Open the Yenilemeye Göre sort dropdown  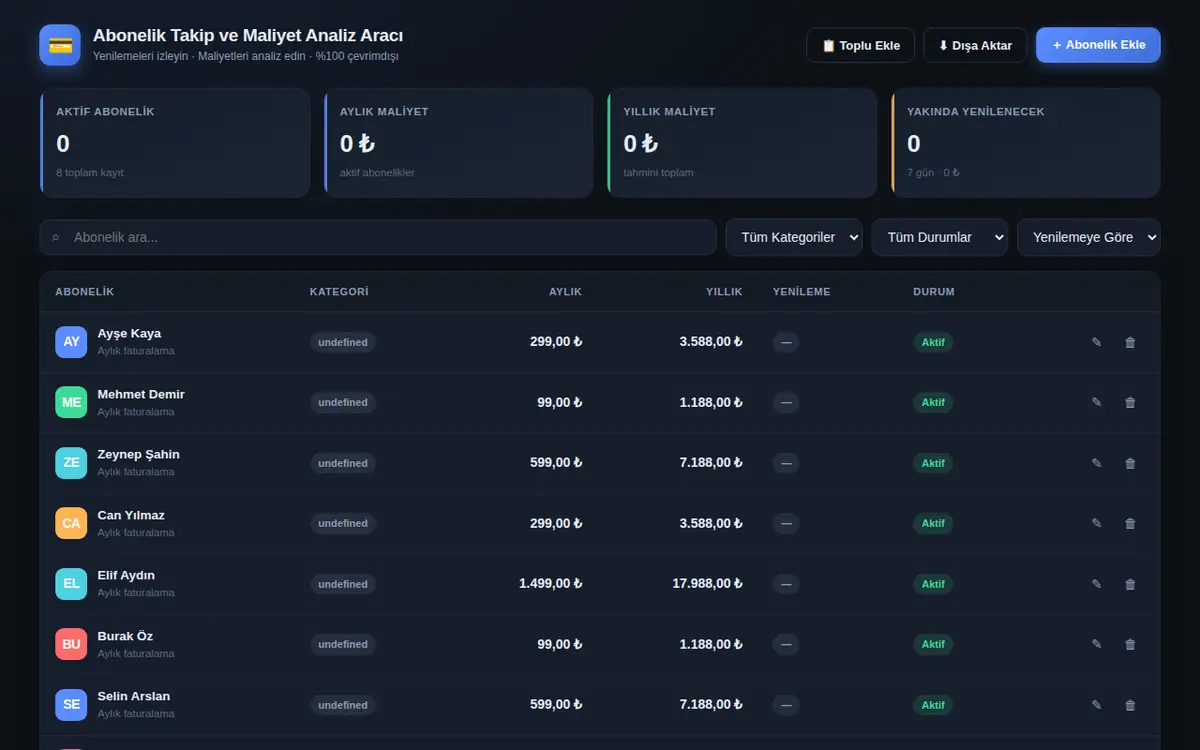1089,237
